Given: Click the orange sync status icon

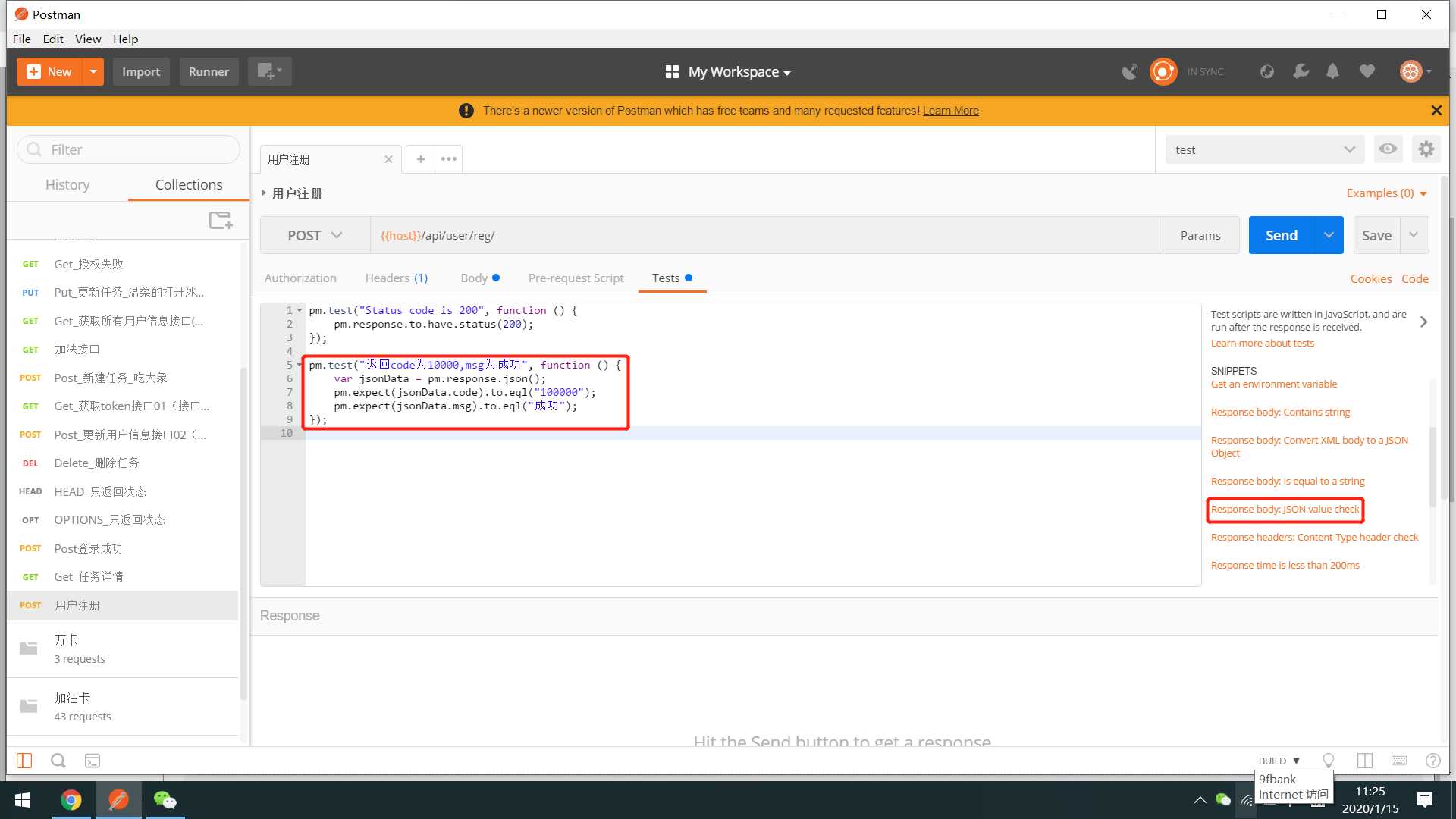Looking at the screenshot, I should click(x=1163, y=72).
